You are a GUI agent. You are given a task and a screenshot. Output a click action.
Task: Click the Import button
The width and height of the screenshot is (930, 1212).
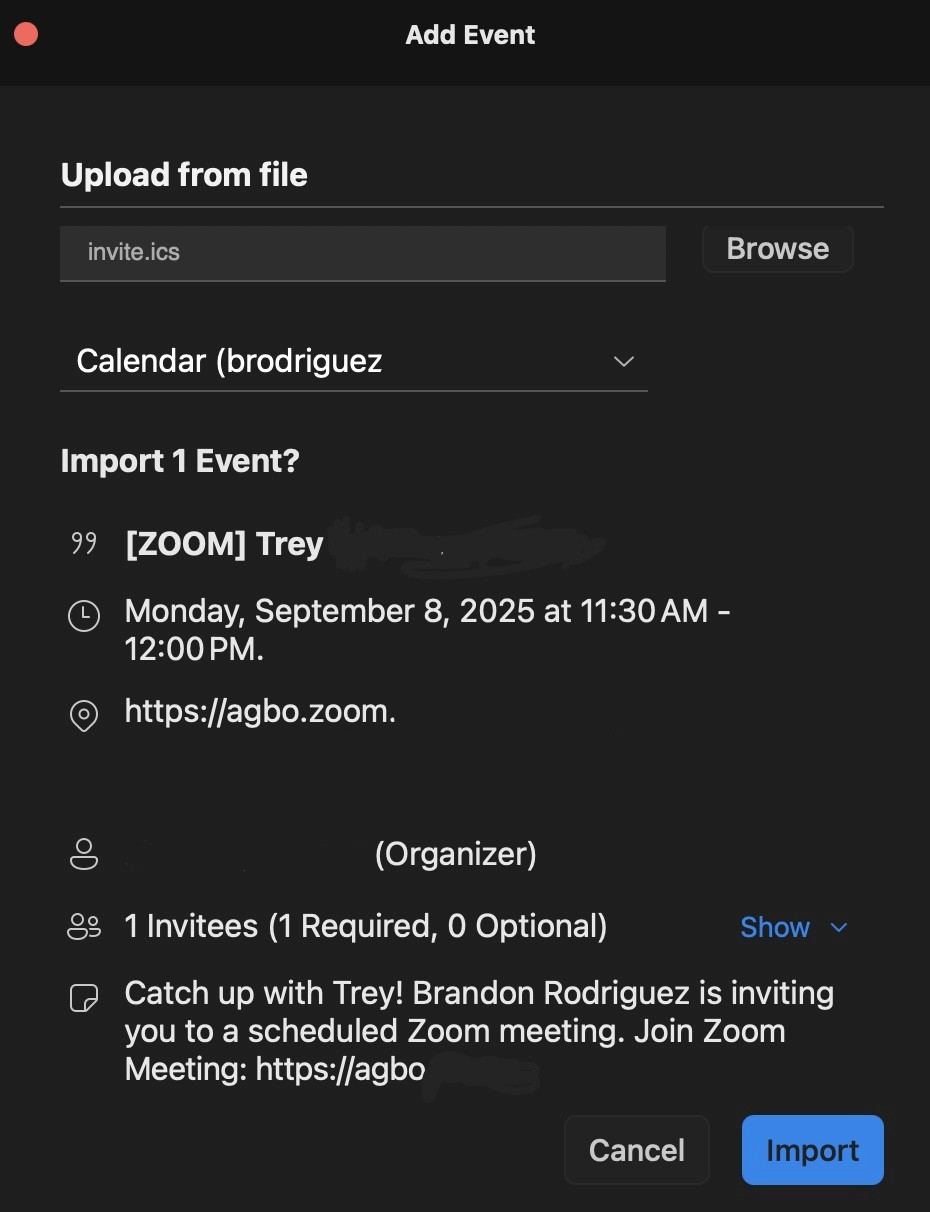[x=812, y=1150]
